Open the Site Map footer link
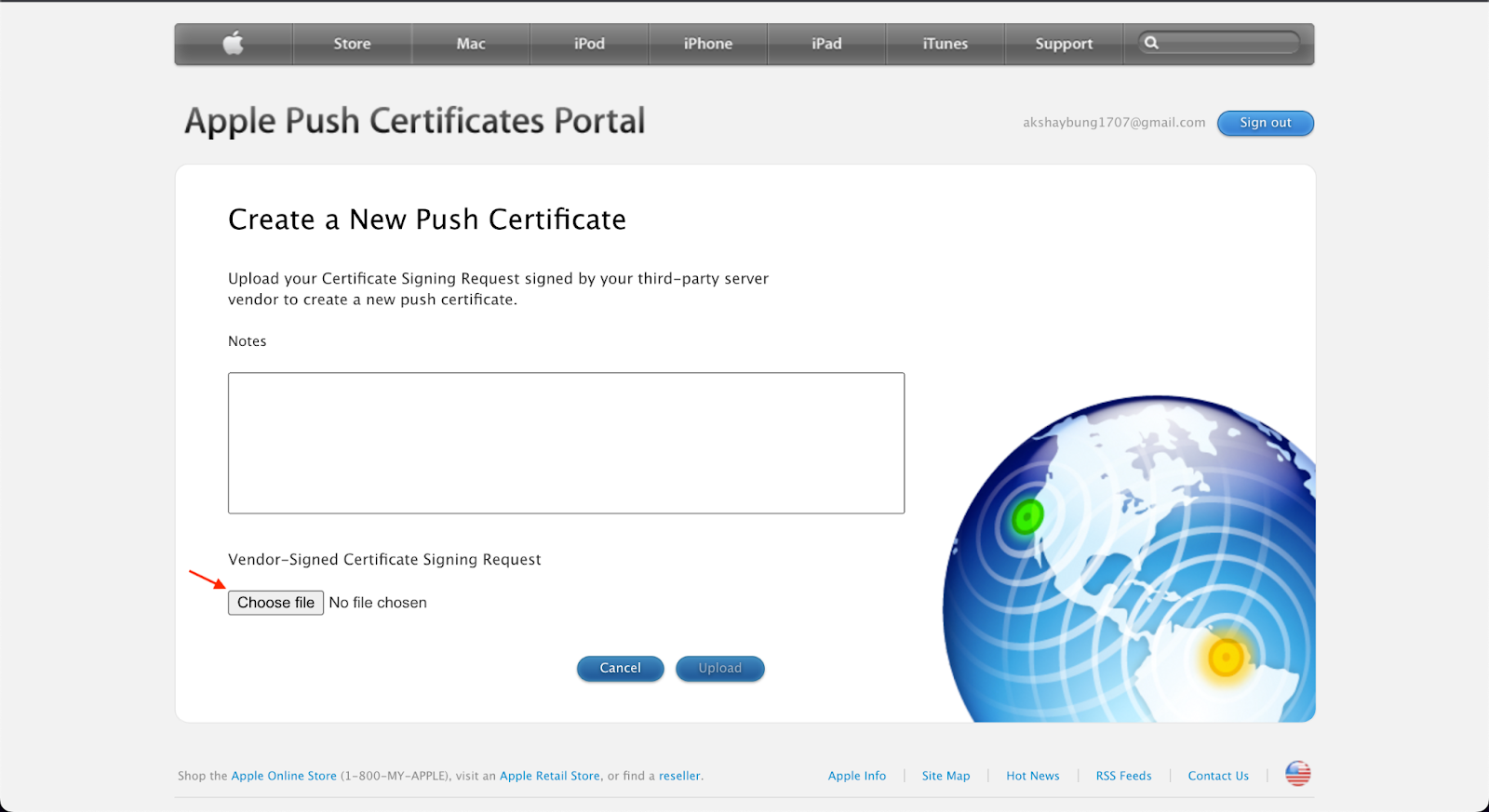Image resolution: width=1489 pixels, height=812 pixels. point(946,776)
